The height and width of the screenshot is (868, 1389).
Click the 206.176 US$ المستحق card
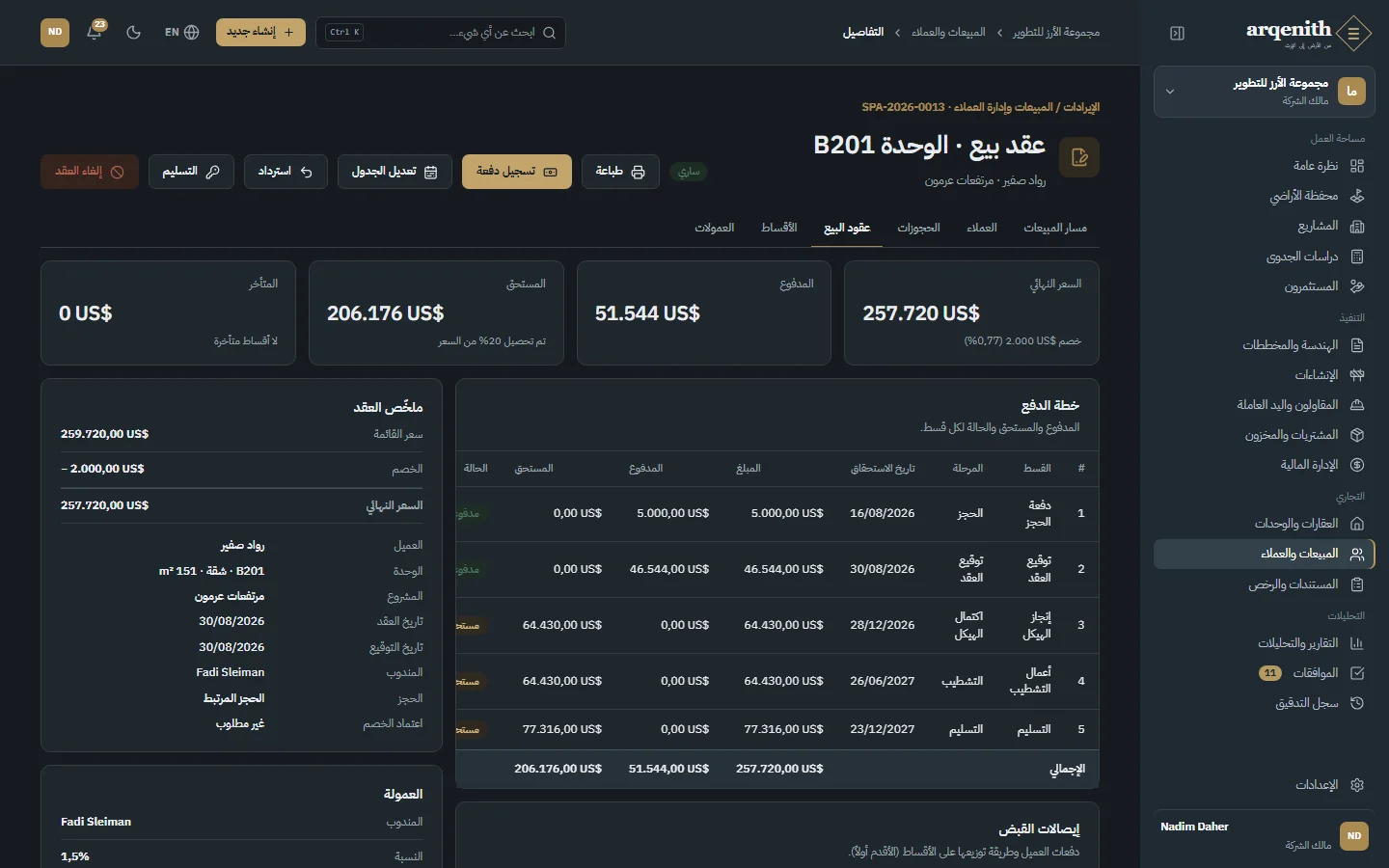pyautogui.click(x=436, y=312)
